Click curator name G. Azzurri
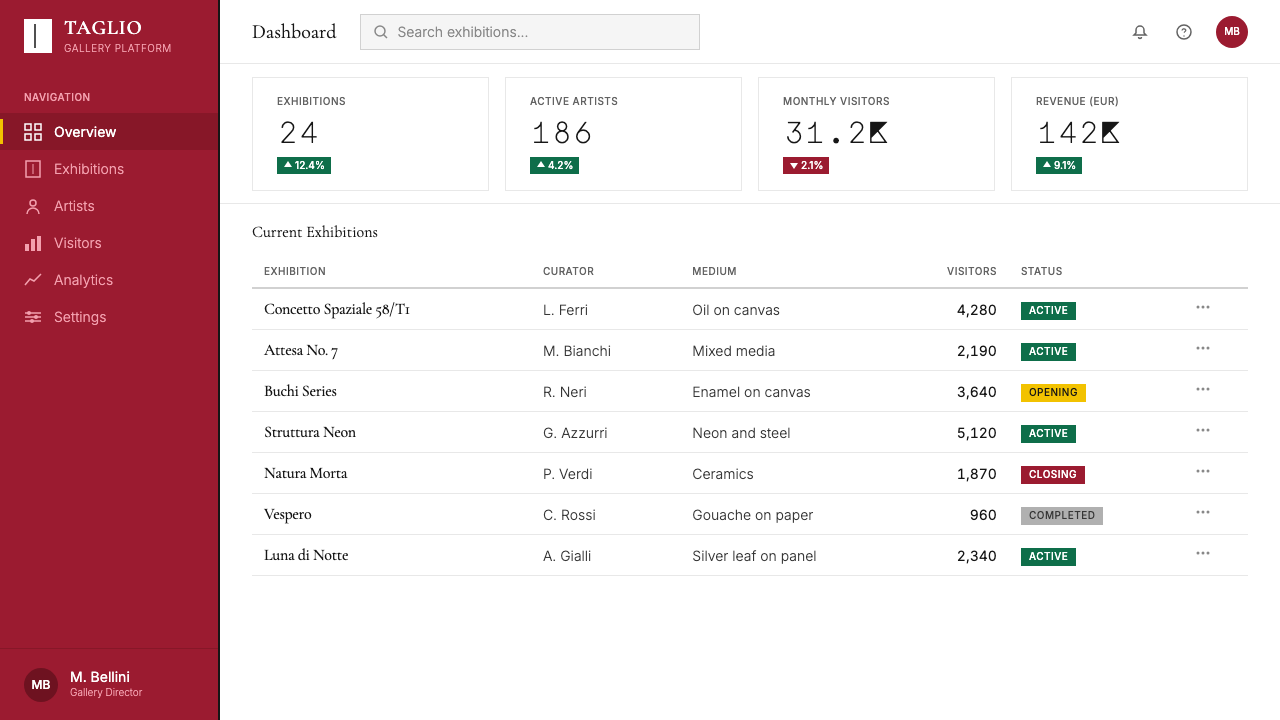 [x=575, y=433]
